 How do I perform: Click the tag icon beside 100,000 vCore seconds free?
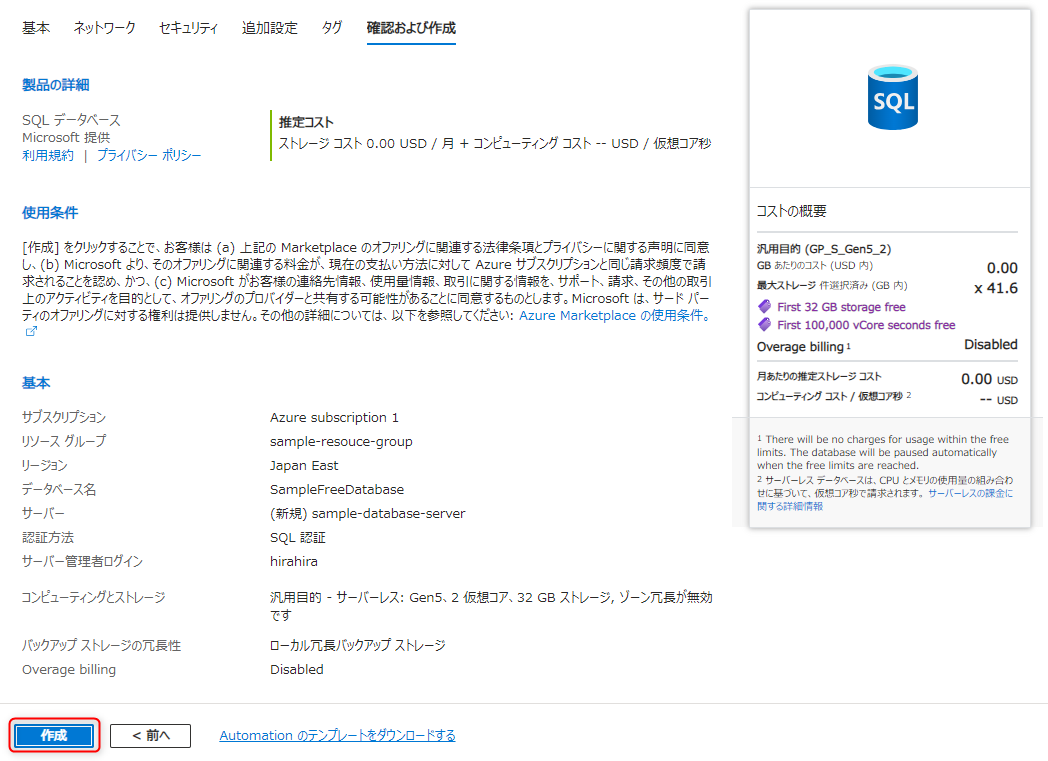[x=765, y=325]
